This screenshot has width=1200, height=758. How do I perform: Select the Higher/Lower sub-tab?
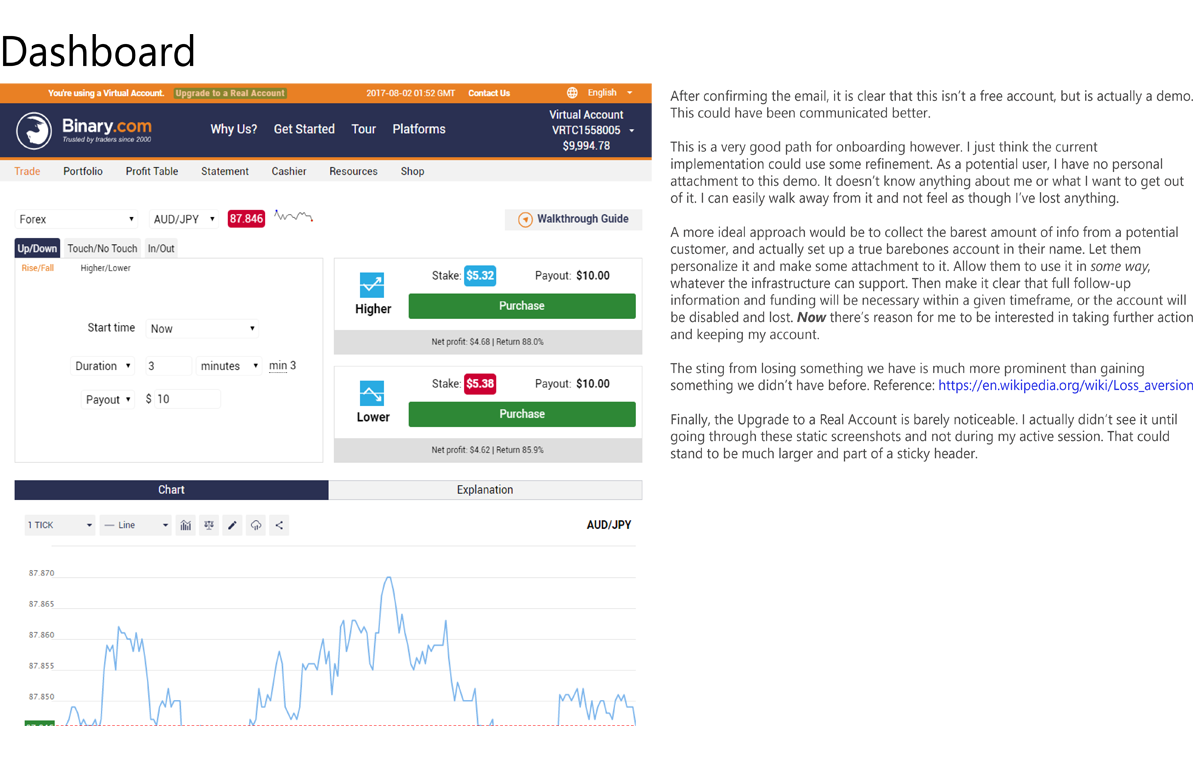(x=105, y=268)
